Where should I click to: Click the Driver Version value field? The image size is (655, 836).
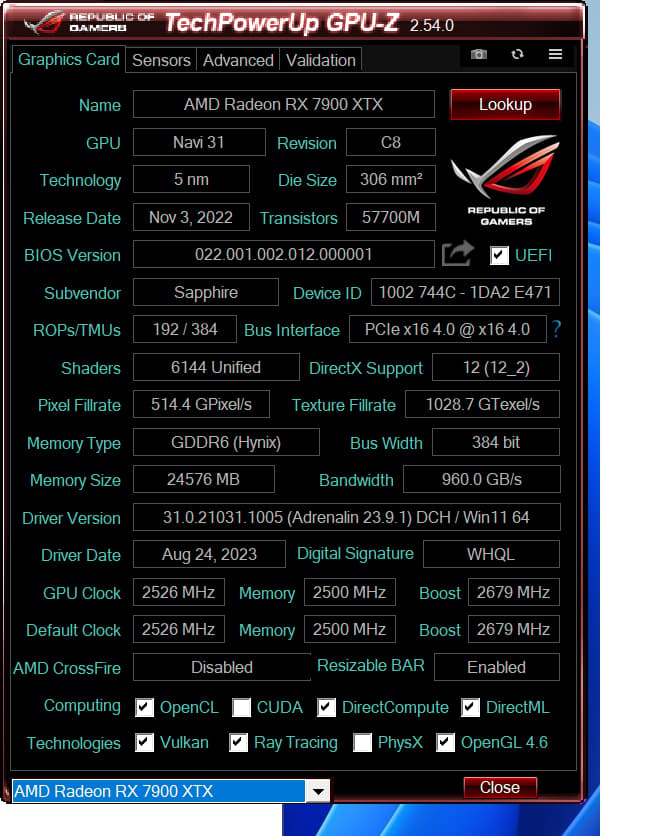(x=346, y=517)
